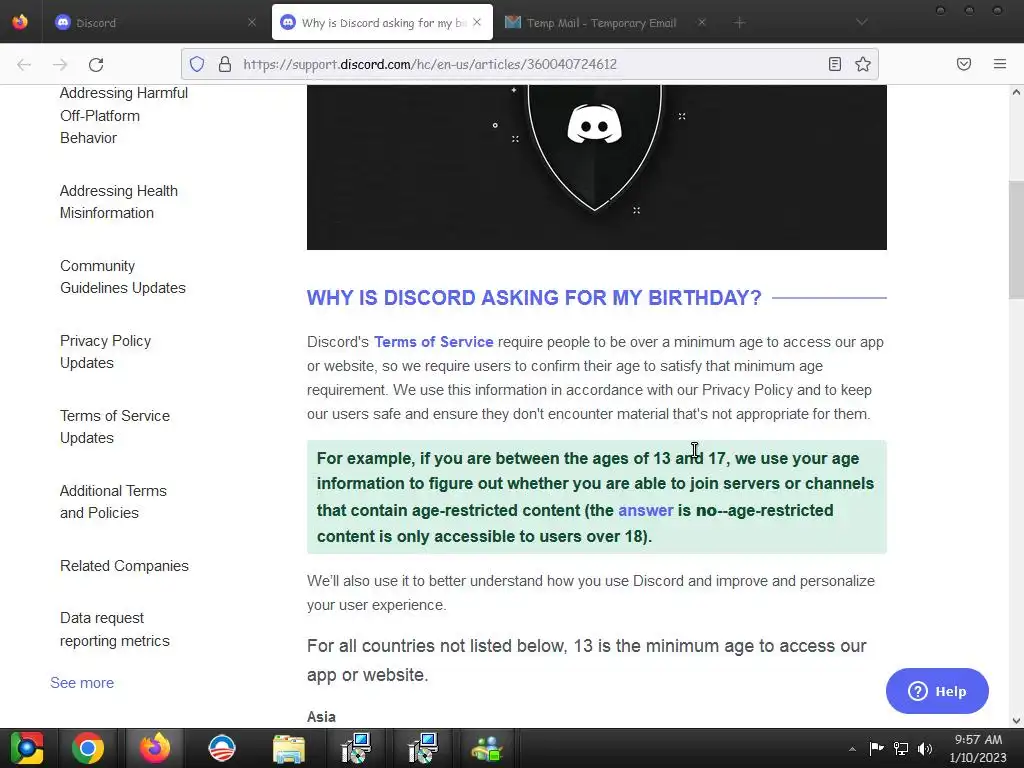Click the scrollbar up arrow
Screen dimensions: 1024x768
pyautogui.click(x=1016, y=92)
